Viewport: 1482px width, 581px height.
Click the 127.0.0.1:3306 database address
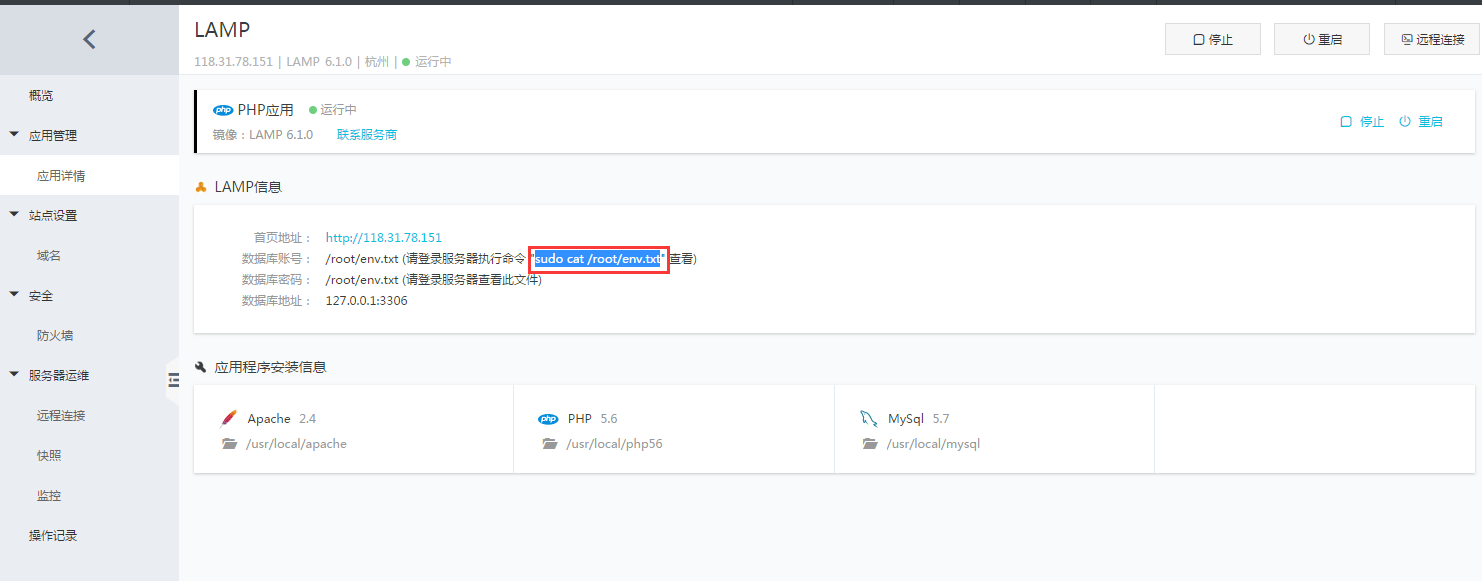coord(366,301)
